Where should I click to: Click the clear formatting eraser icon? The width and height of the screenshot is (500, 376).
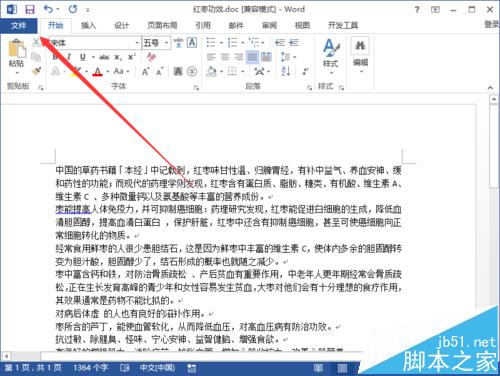pyautogui.click(x=152, y=57)
